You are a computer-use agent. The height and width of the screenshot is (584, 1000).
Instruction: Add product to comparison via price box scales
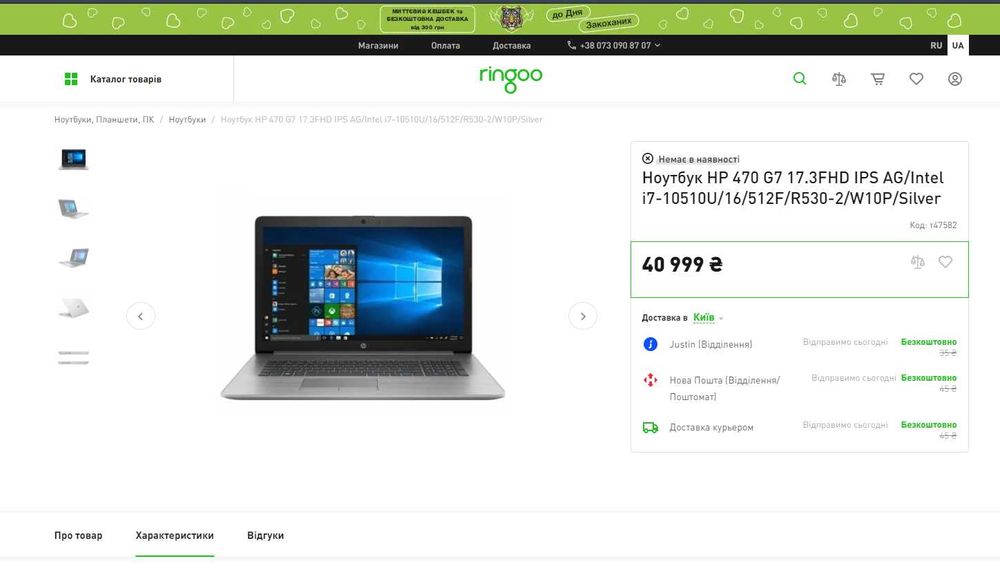click(x=917, y=262)
